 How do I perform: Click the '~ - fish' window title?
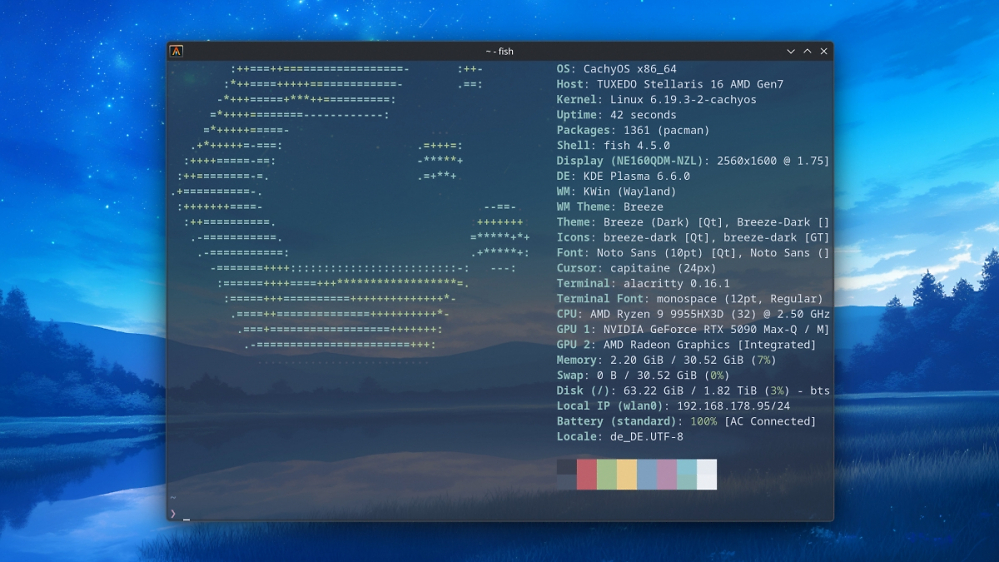(500, 51)
